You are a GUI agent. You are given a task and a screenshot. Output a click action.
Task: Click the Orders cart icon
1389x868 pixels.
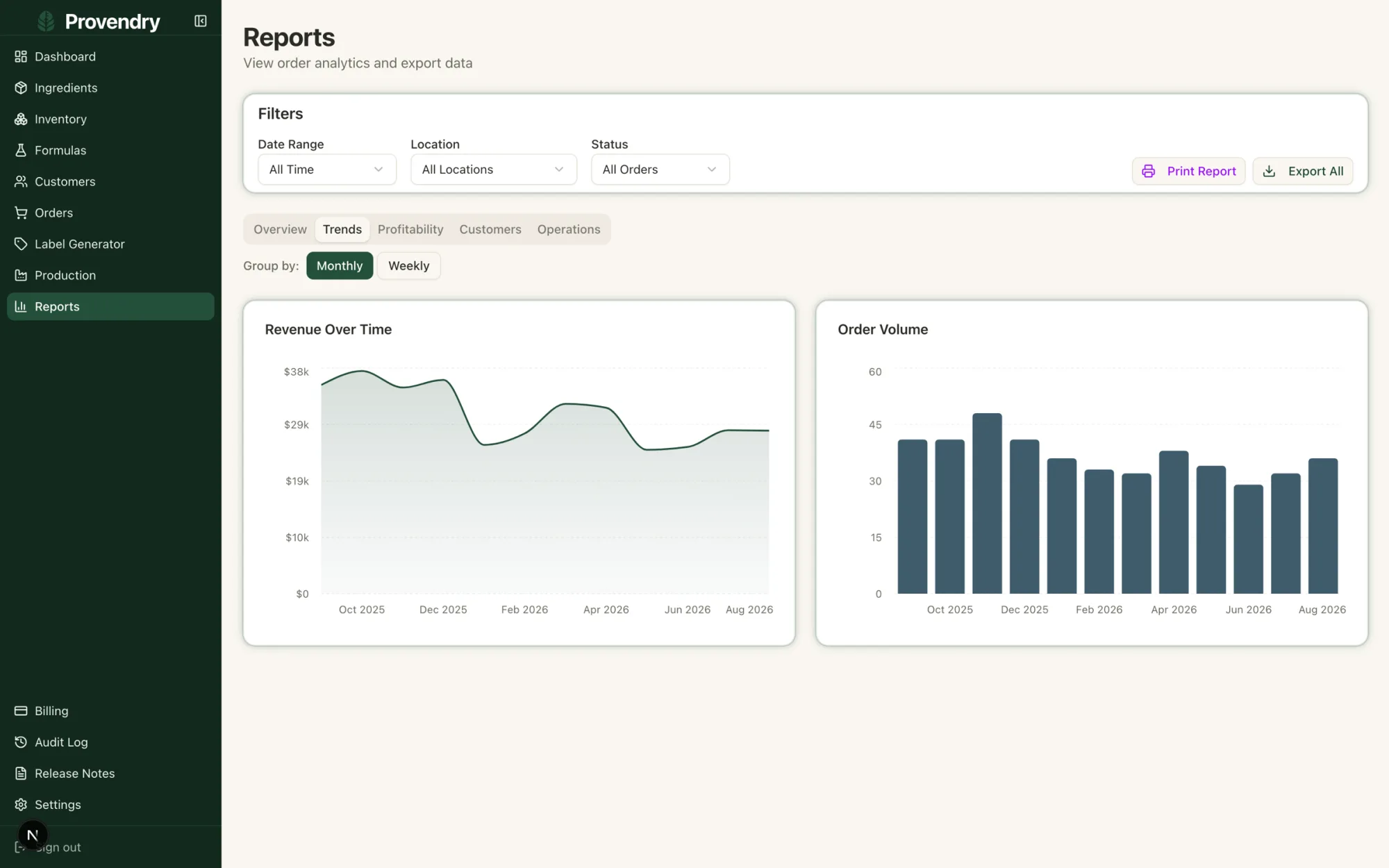[x=21, y=212]
